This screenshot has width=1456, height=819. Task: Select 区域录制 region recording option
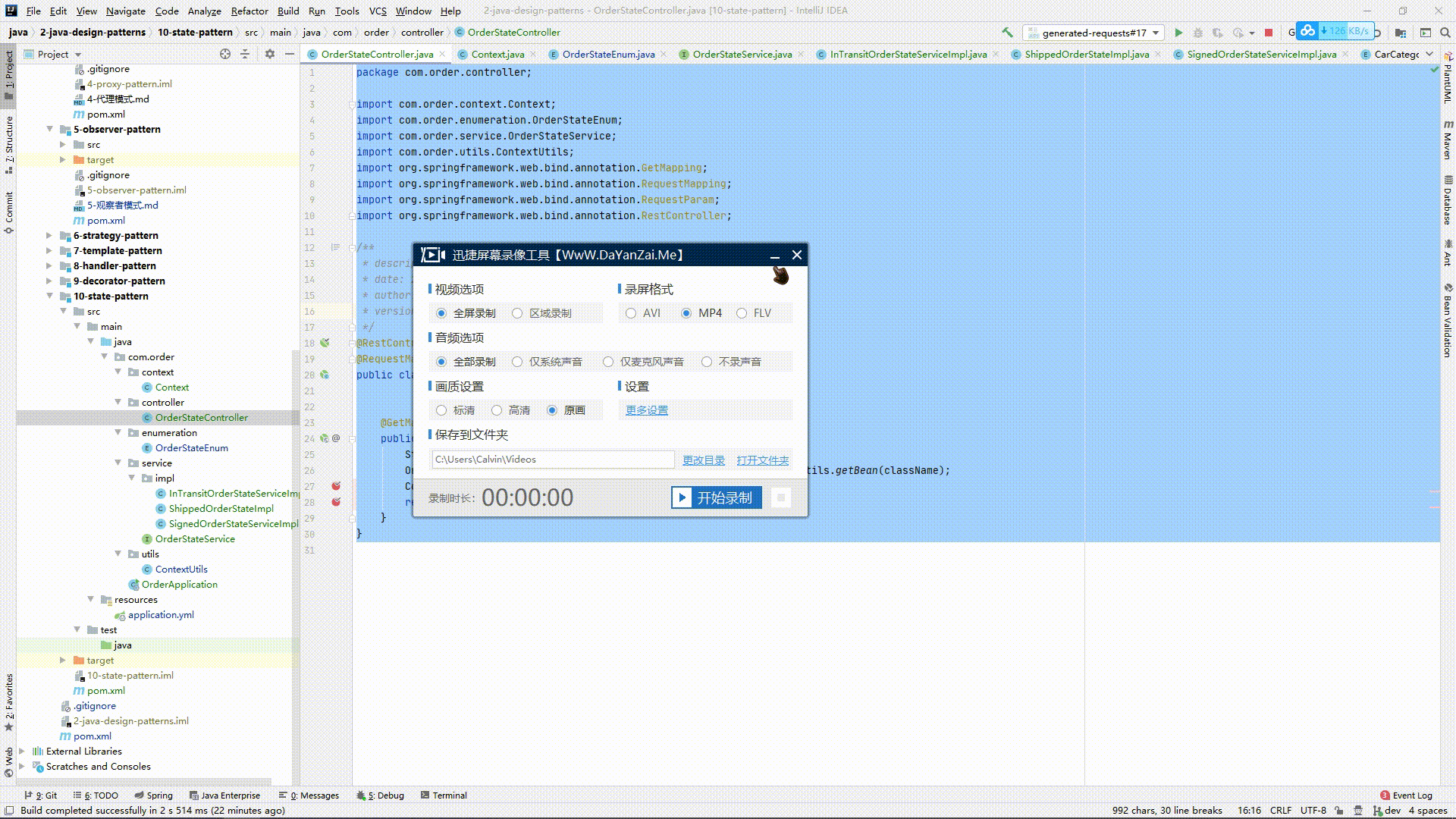542,313
